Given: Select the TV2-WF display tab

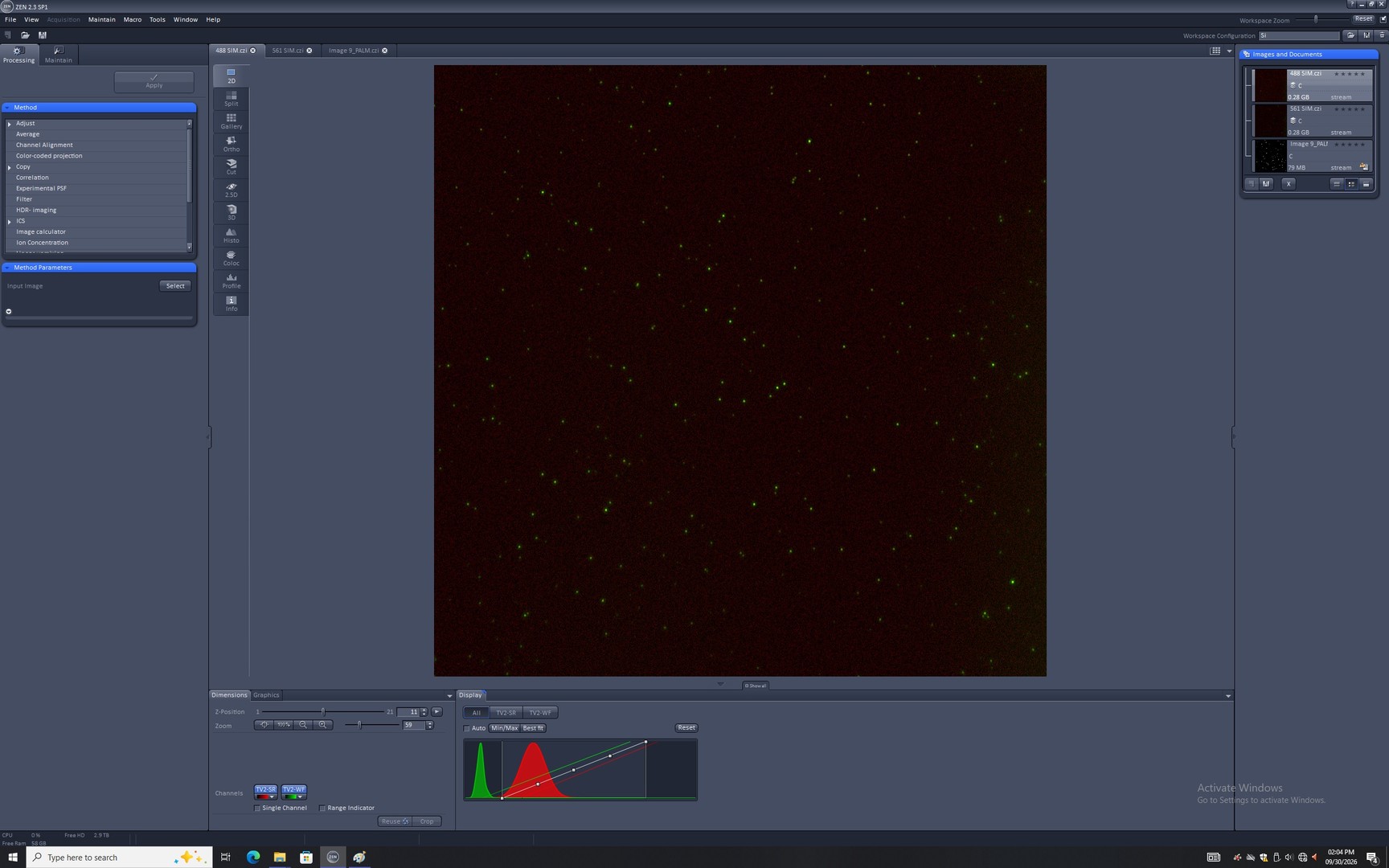Looking at the screenshot, I should [x=540, y=713].
